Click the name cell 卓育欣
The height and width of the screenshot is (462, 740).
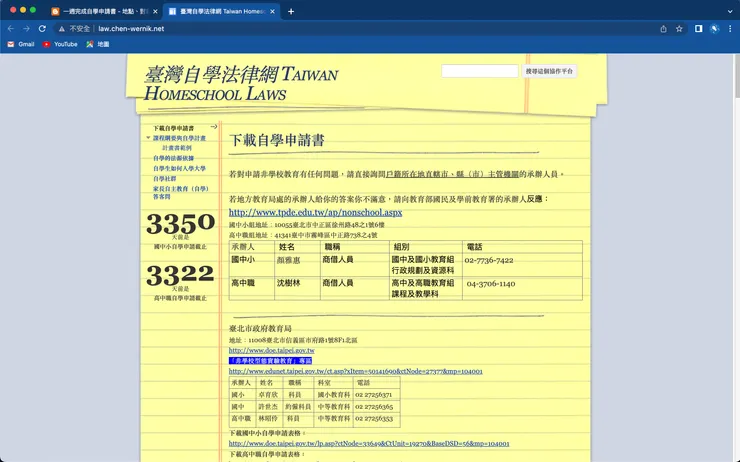click(268, 395)
